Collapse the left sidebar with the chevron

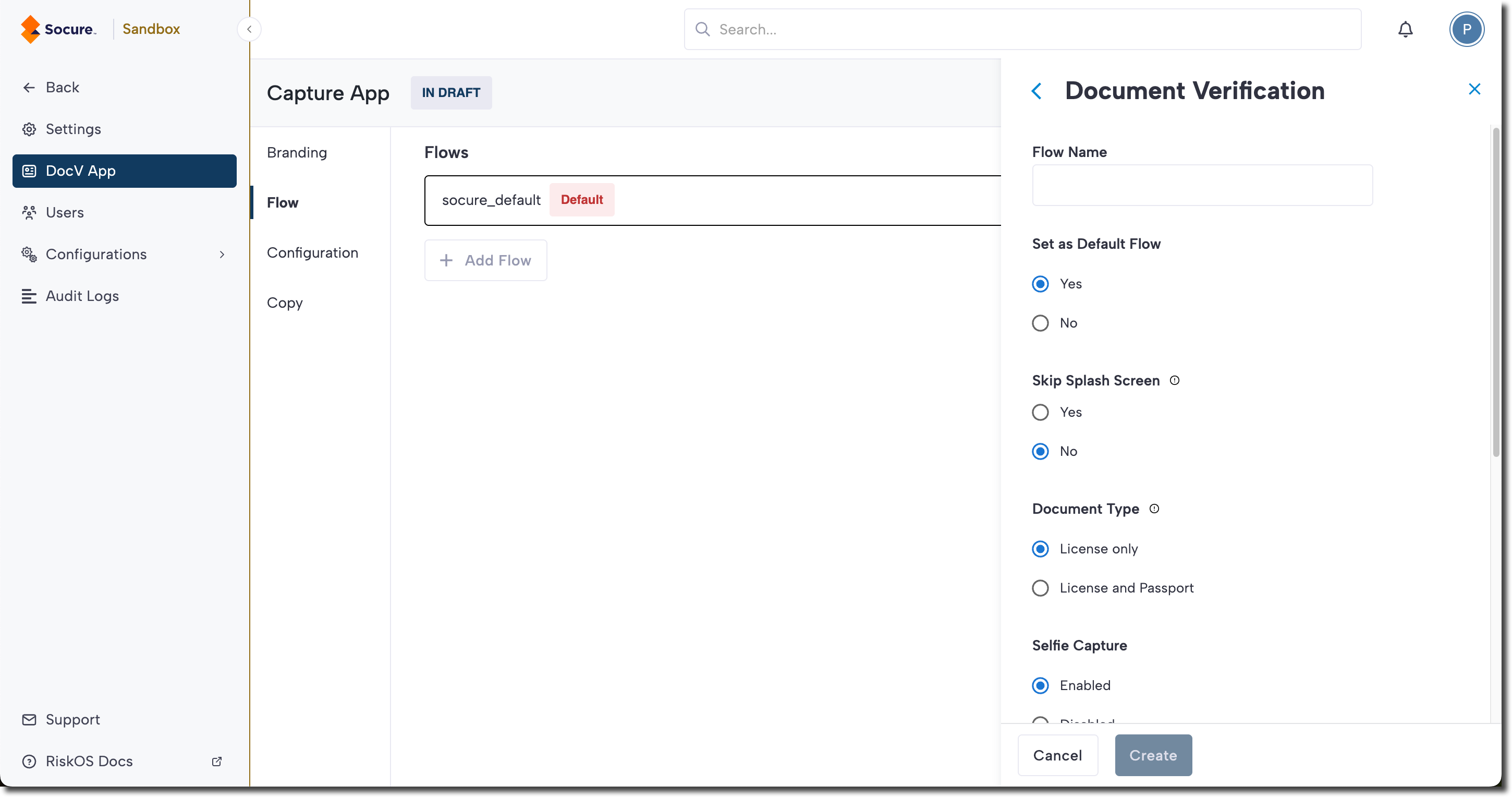point(249,29)
